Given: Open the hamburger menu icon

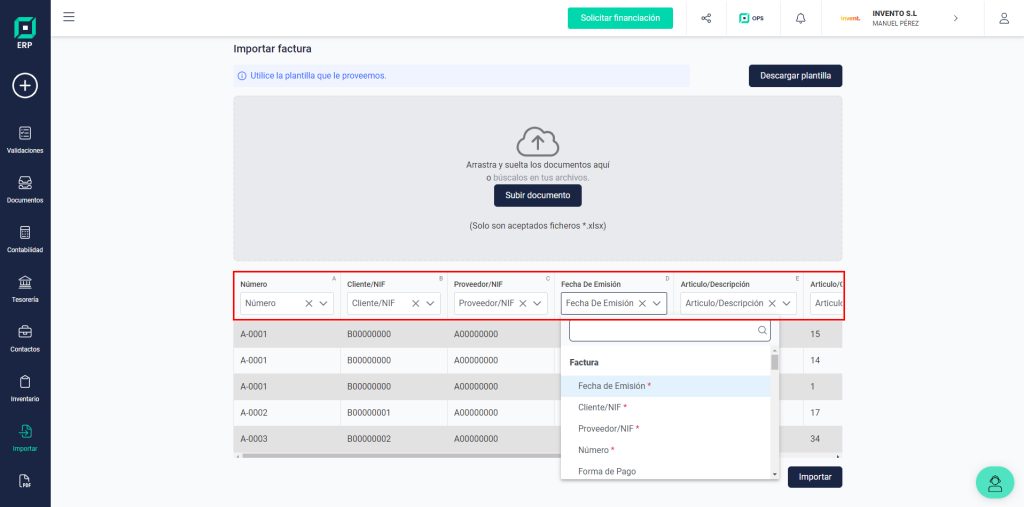Looking at the screenshot, I should [x=69, y=17].
